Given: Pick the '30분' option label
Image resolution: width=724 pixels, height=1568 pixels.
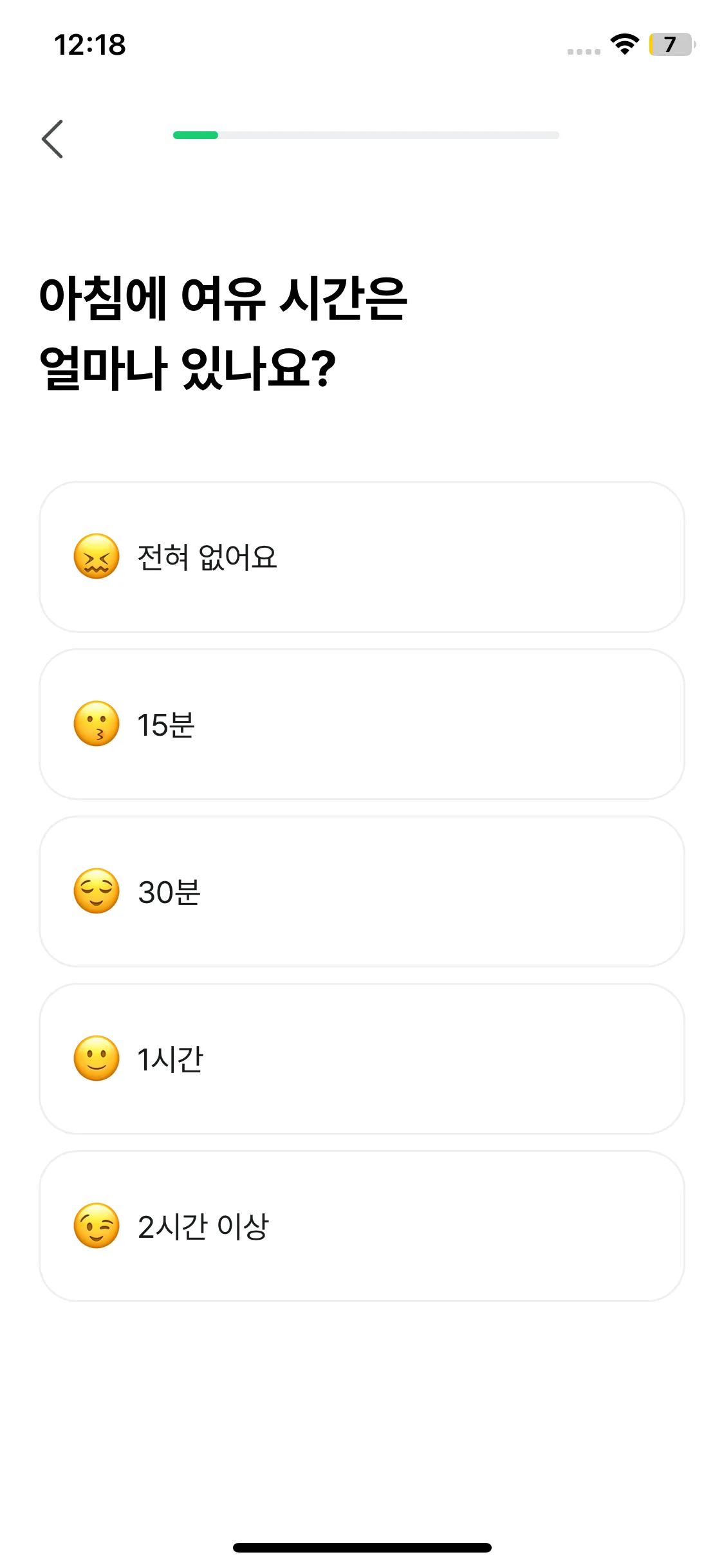Looking at the screenshot, I should point(169,892).
